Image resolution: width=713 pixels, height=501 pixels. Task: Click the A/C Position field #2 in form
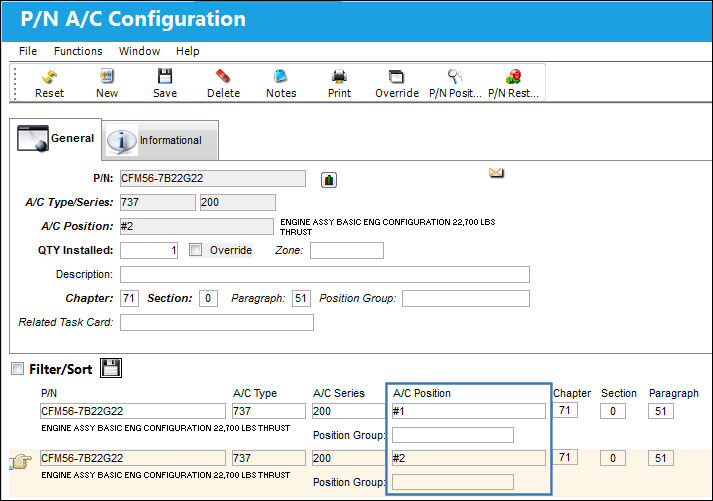(x=197, y=226)
